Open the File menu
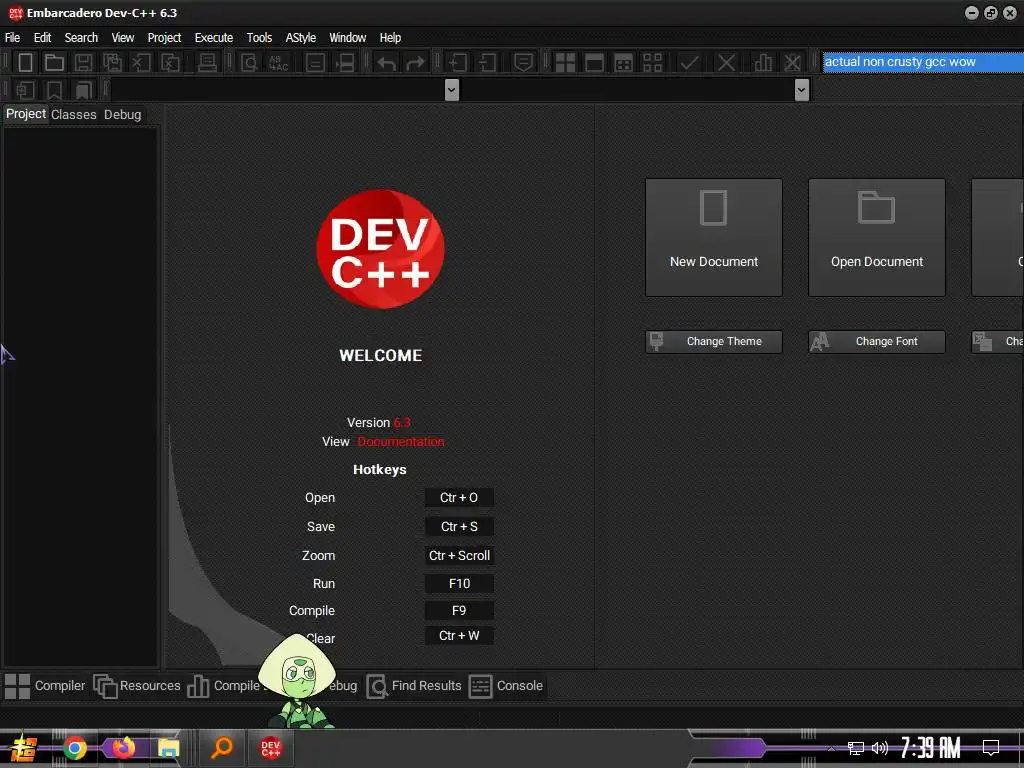The height and width of the screenshot is (768, 1024). pyautogui.click(x=12, y=38)
